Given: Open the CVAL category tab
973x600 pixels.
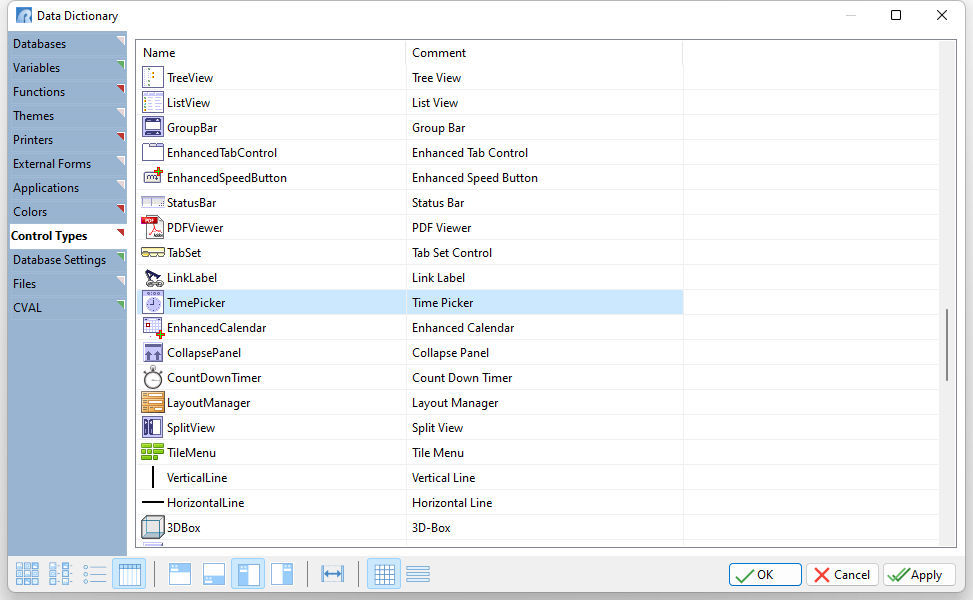Looking at the screenshot, I should click(67, 308).
